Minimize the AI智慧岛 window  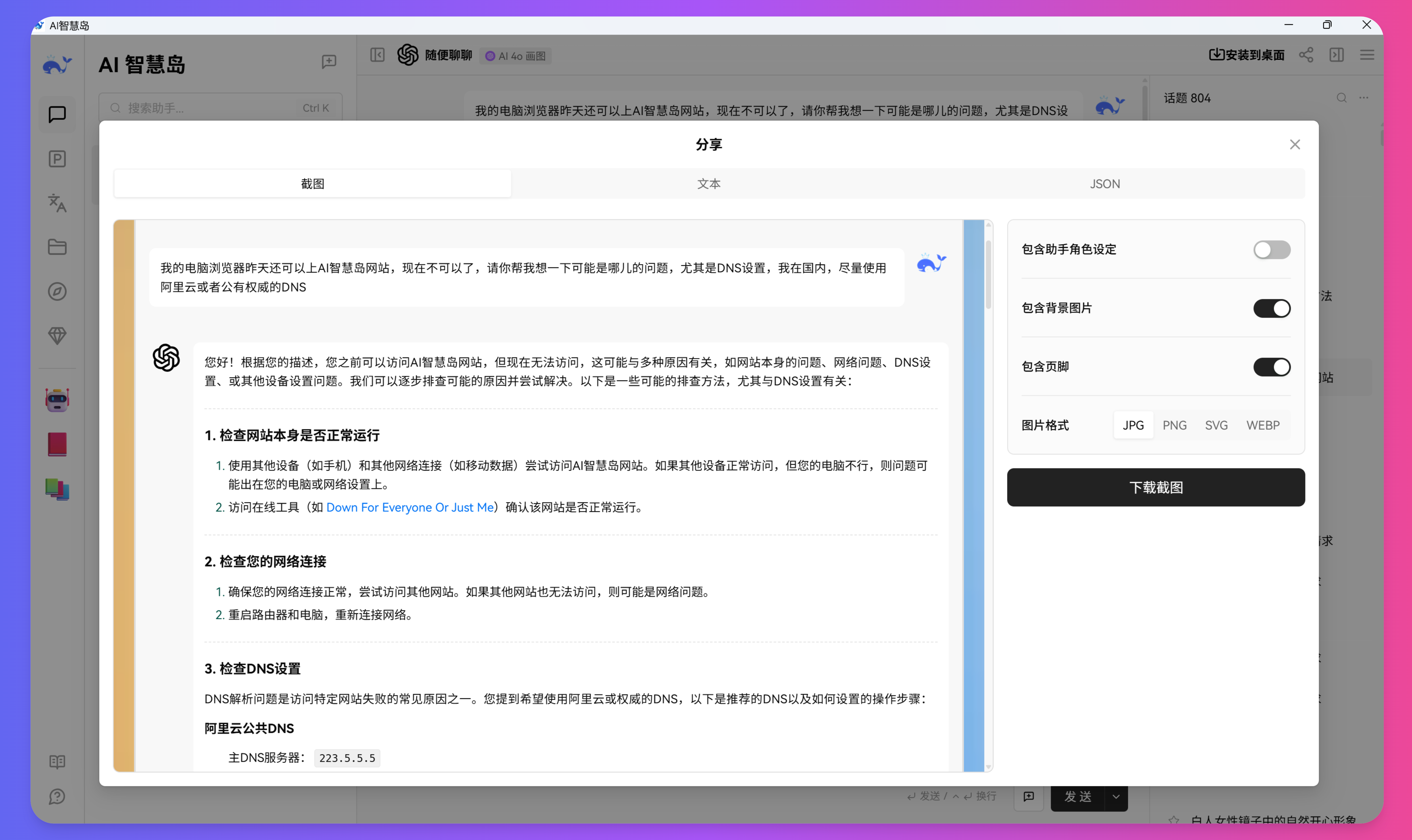[1289, 25]
